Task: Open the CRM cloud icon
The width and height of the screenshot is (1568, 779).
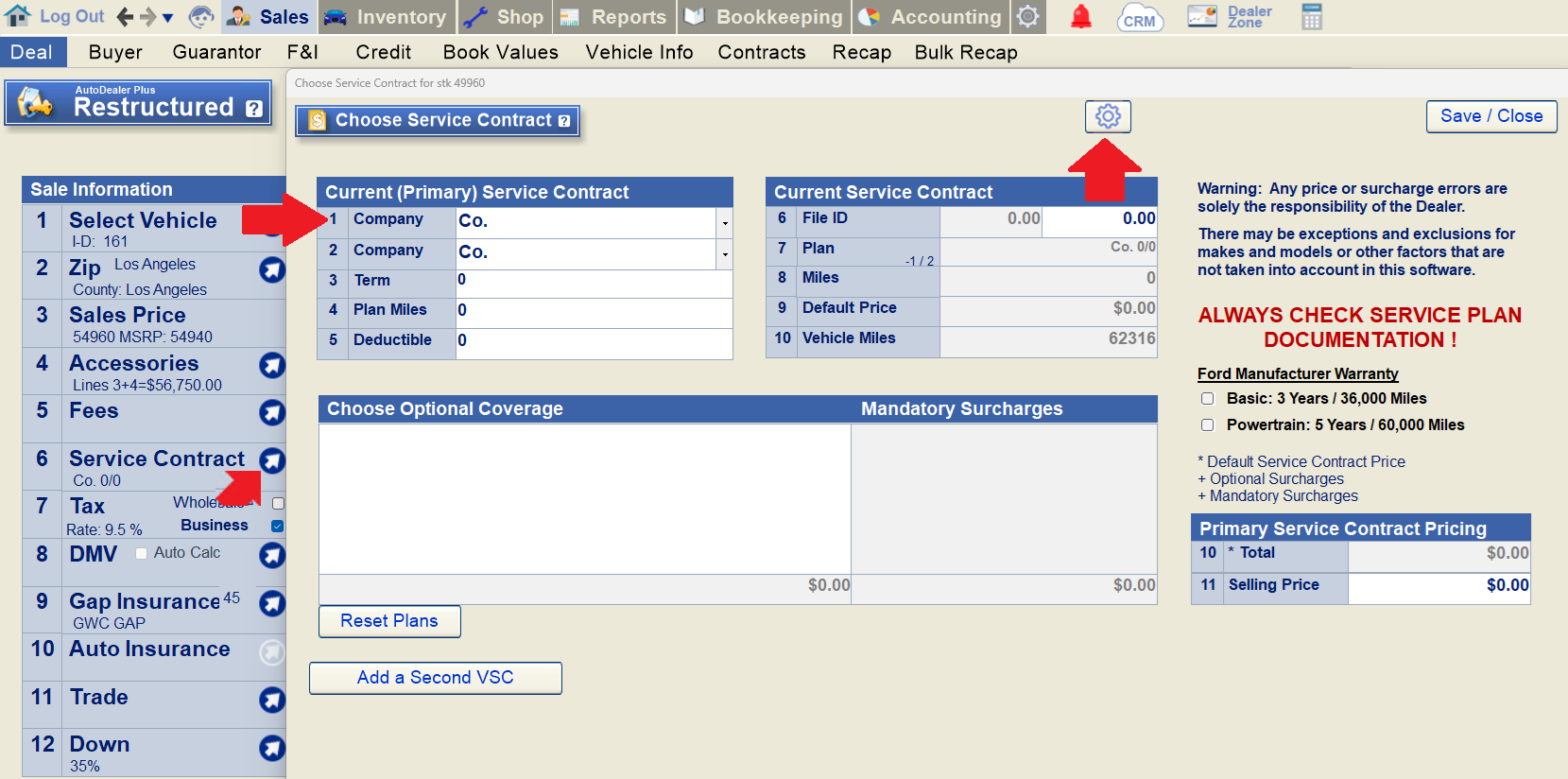Action: (x=1139, y=18)
